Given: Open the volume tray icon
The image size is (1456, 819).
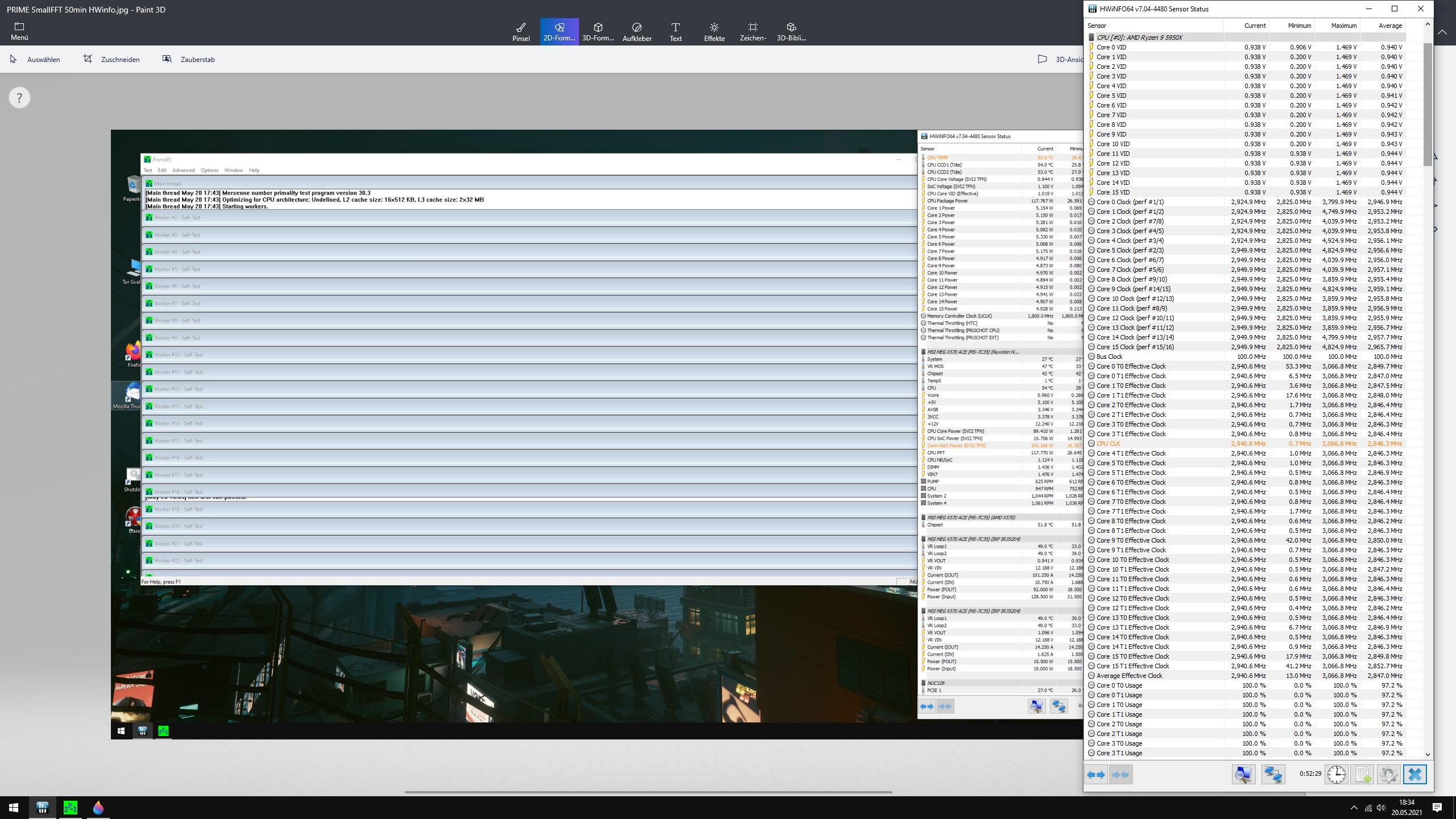Looking at the screenshot, I should [1381, 808].
